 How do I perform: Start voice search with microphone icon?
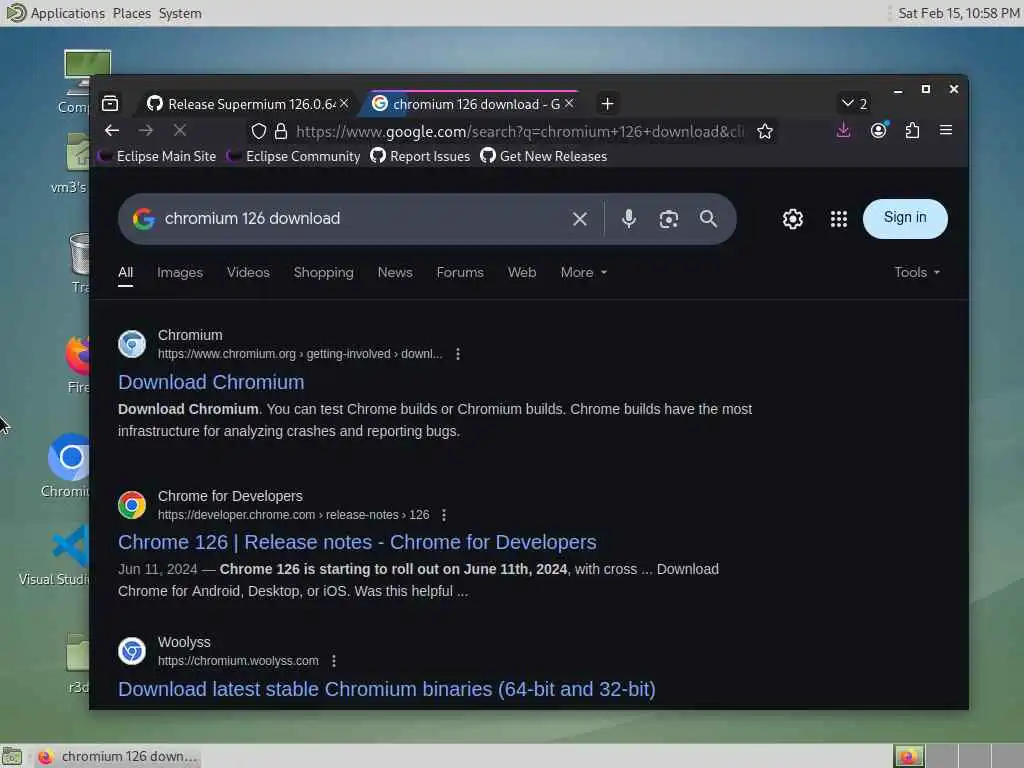point(628,219)
